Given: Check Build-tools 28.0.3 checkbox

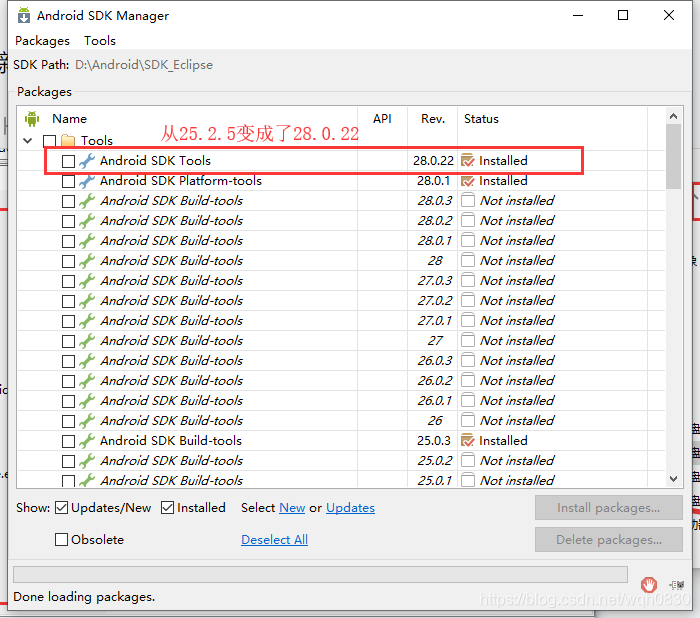Looking at the screenshot, I should pos(68,201).
